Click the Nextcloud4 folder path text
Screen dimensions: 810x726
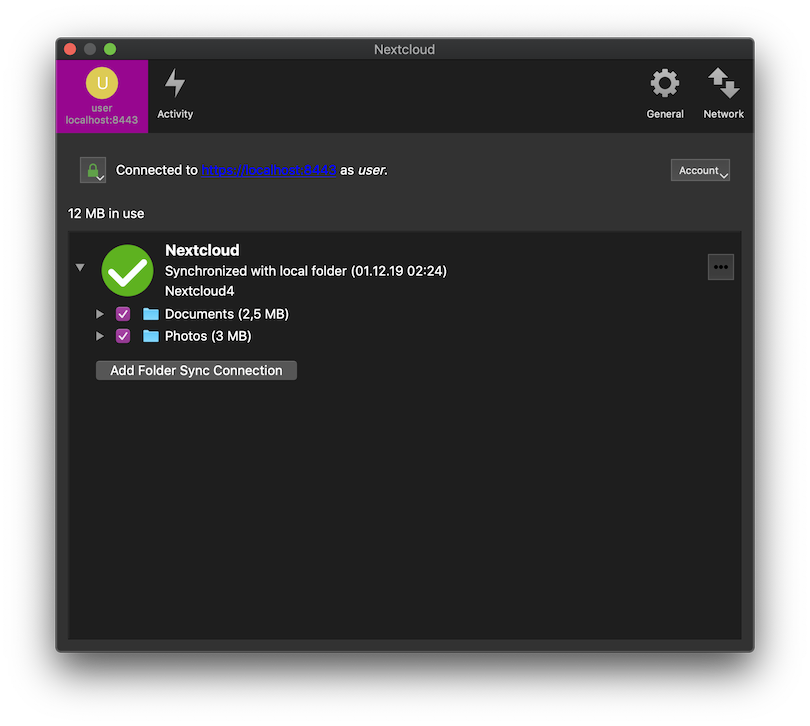pyautogui.click(x=199, y=291)
